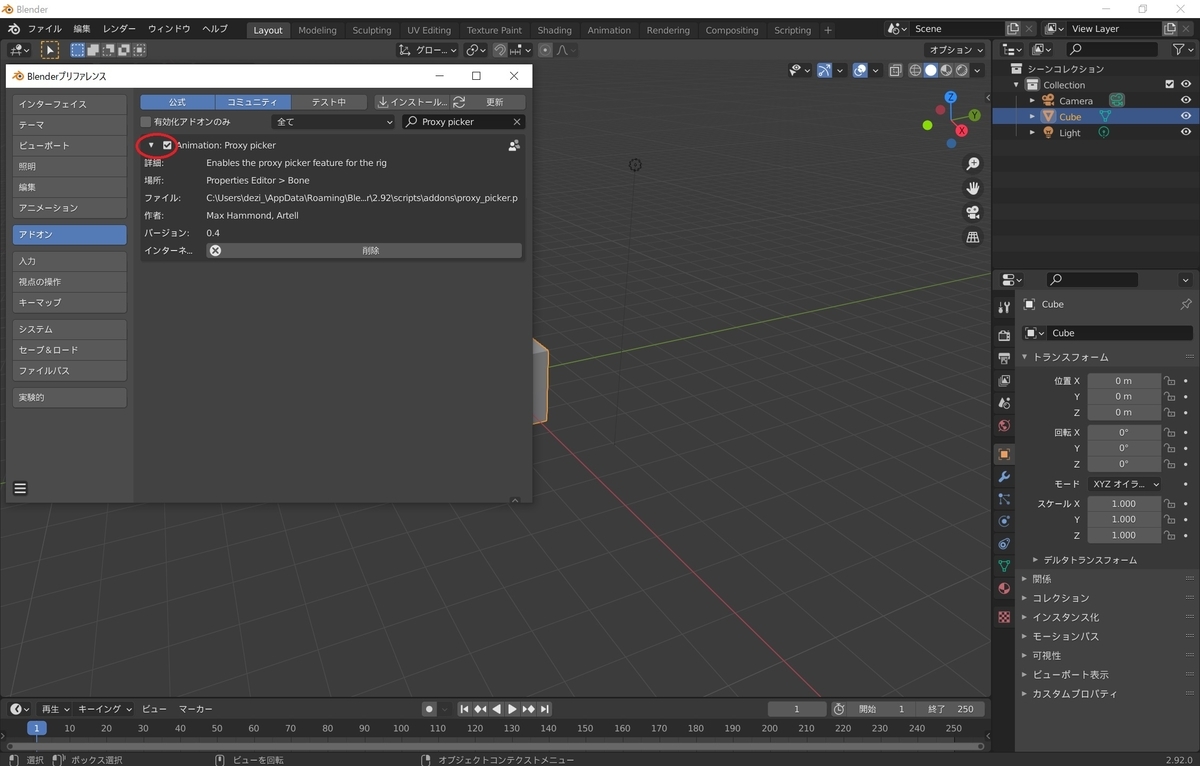The image size is (1200, 766).
Task: Open the Object Data green triangle tab
Action: (x=1004, y=566)
